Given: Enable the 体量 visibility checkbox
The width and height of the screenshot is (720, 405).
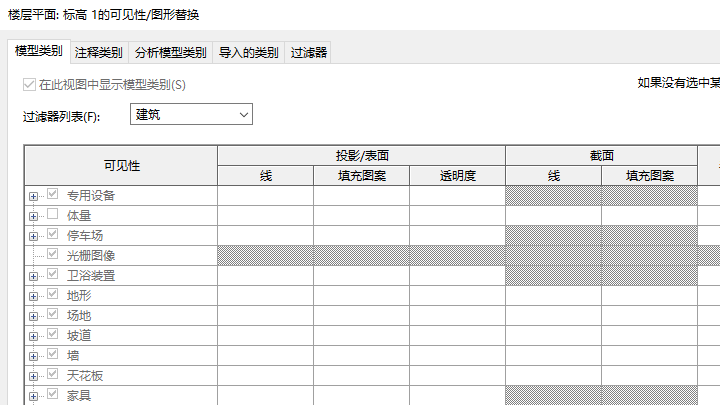Looking at the screenshot, I should point(53,215).
